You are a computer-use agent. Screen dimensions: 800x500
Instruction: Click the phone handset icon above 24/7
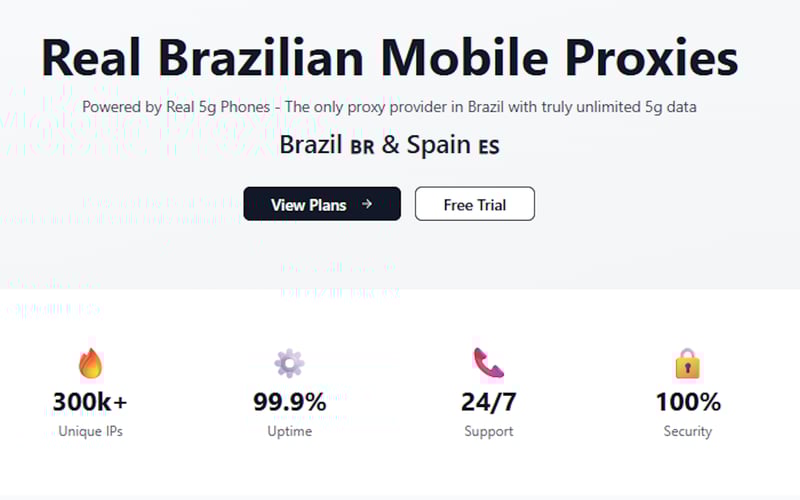[x=488, y=363]
